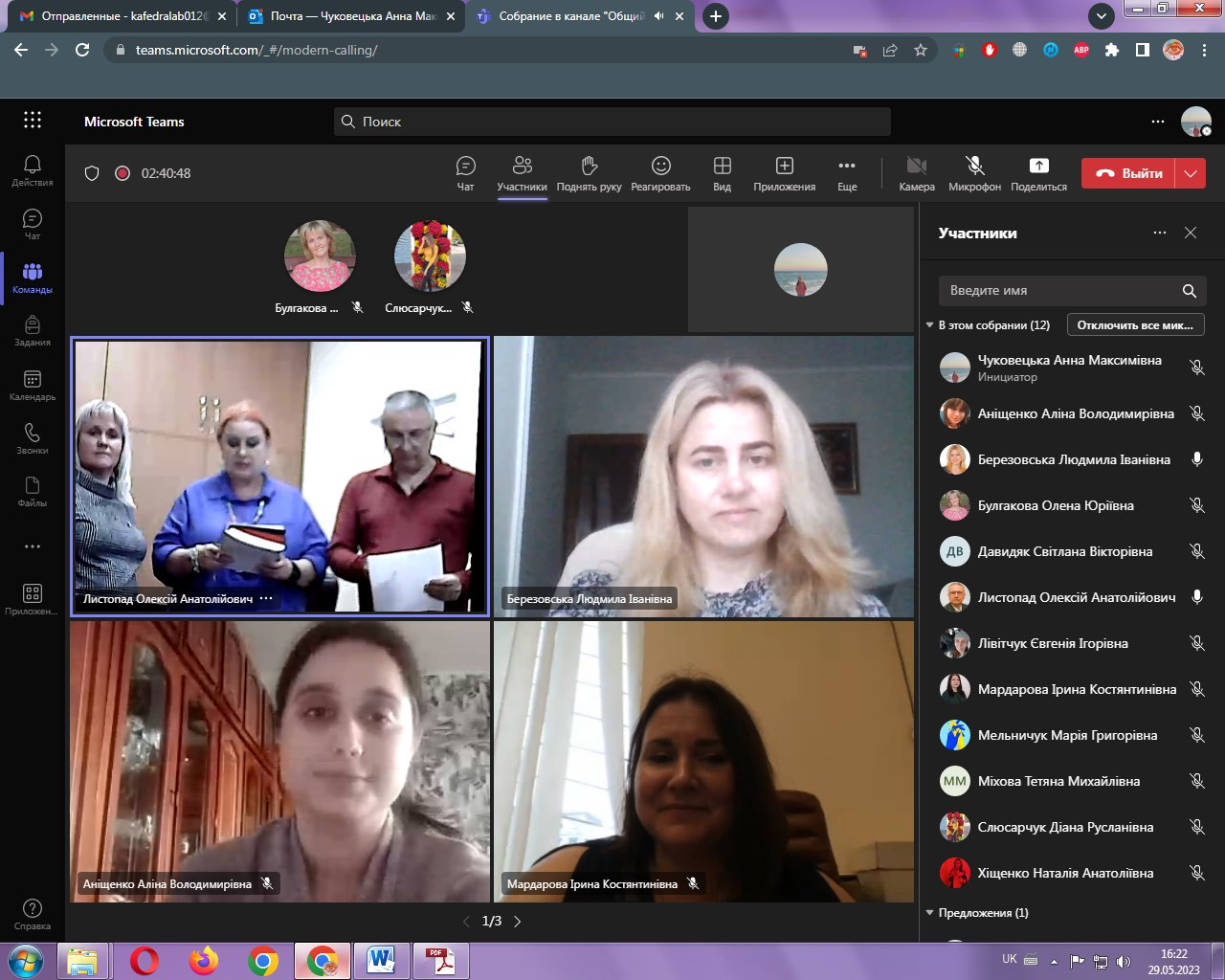Select Мельничук Марія Григорівна in participants
The height and width of the screenshot is (980, 1225).
pyautogui.click(x=1072, y=735)
